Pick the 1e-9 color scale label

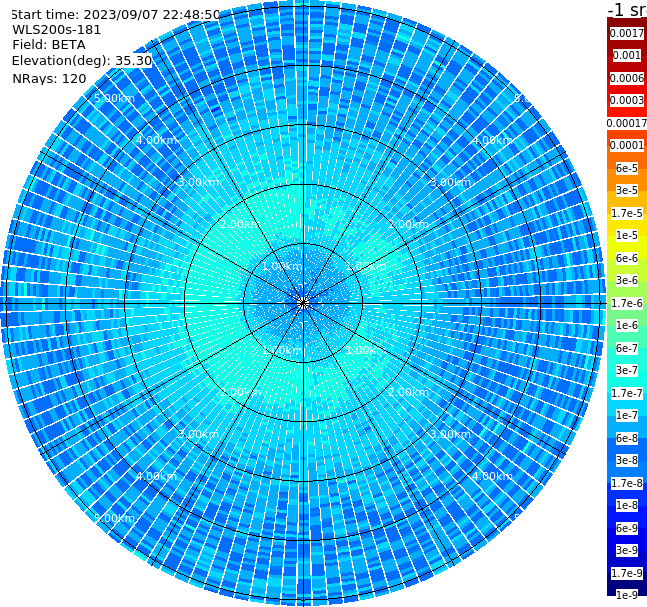627,595
